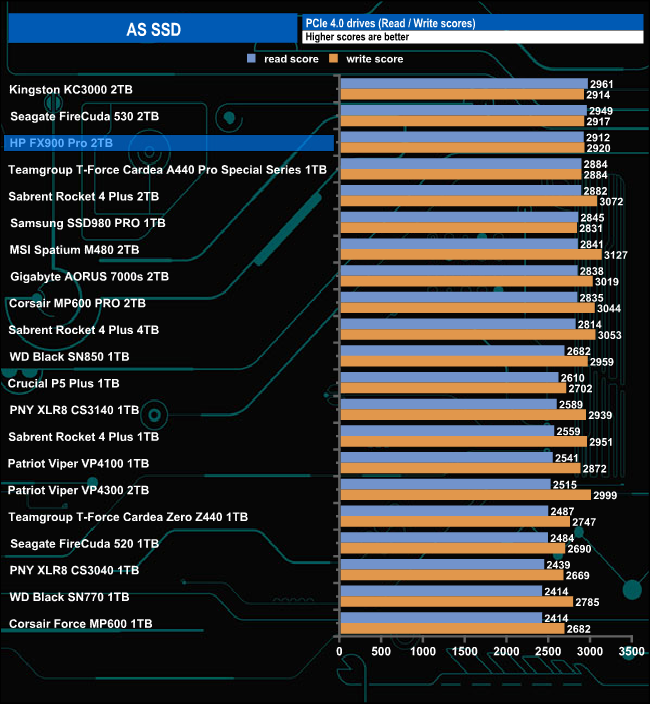Image resolution: width=650 pixels, height=704 pixels.
Task: Select the PNY XLR8 CS3040 1TB label
Action: coord(75,570)
